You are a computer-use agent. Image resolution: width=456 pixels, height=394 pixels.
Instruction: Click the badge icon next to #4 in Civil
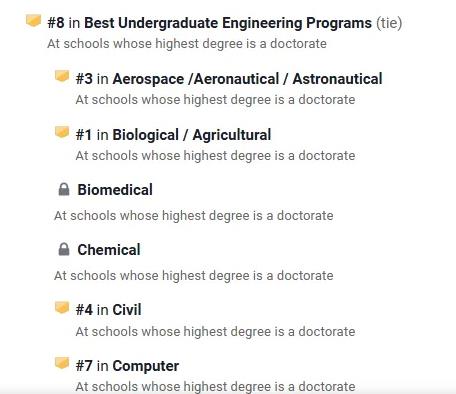(x=62, y=308)
